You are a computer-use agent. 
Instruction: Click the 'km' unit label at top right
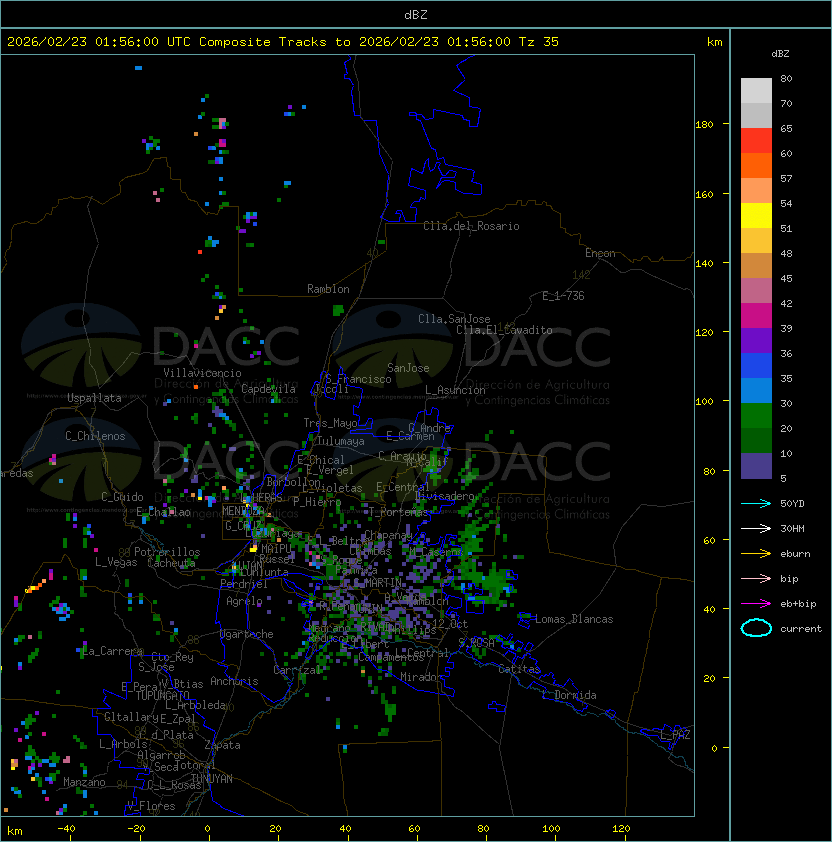tap(714, 42)
